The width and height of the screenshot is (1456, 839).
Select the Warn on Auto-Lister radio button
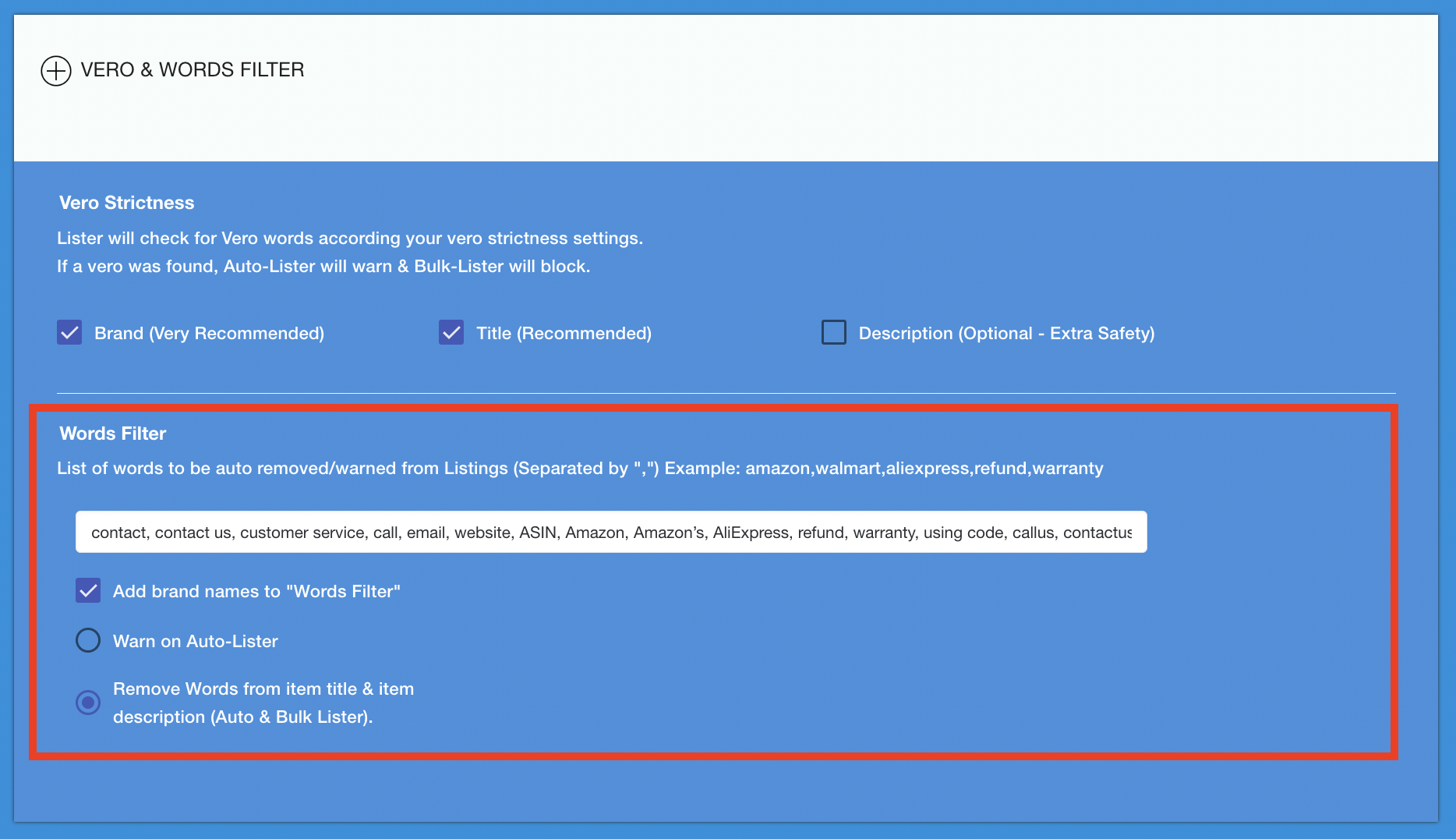pos(88,640)
